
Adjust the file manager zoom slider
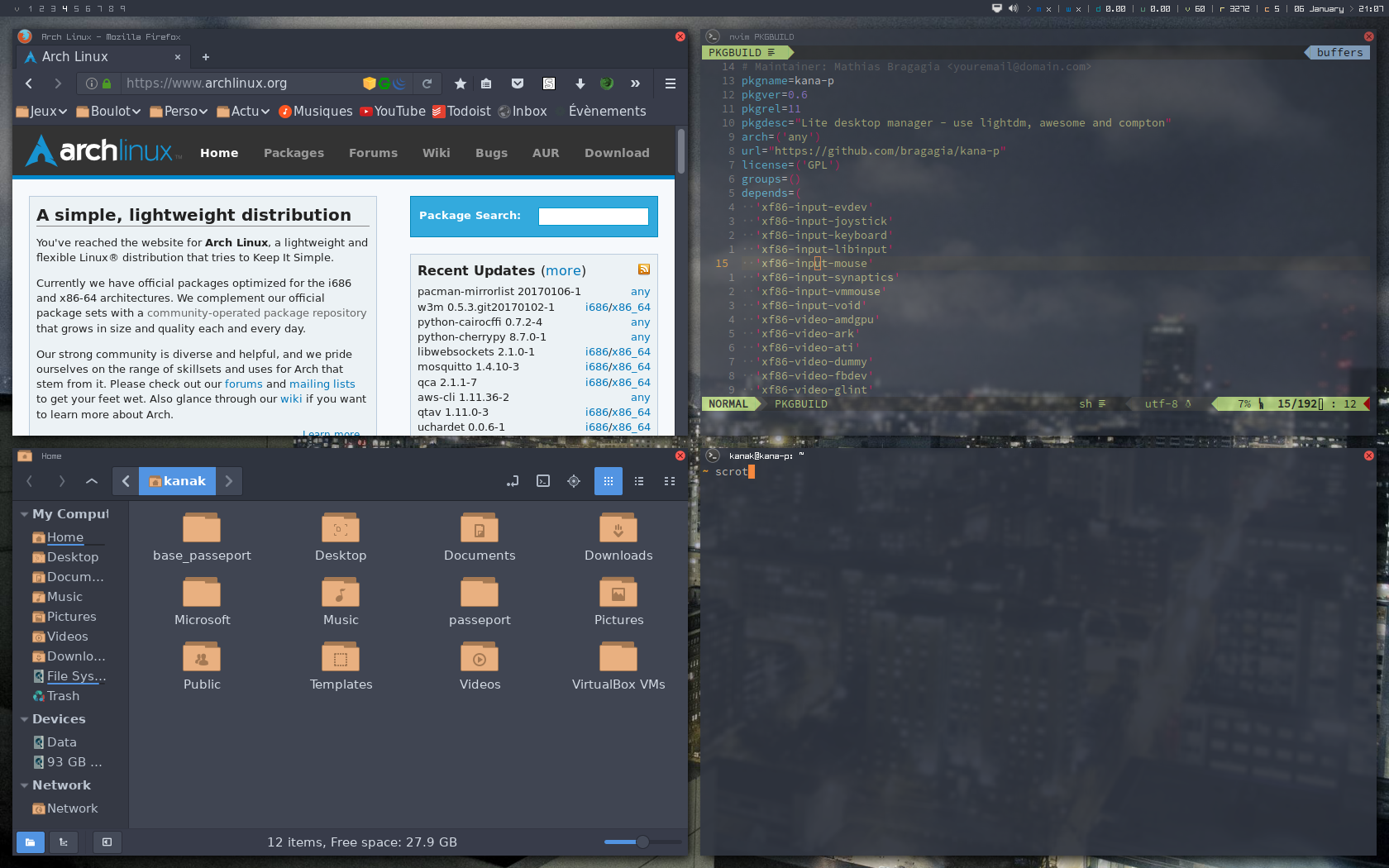point(642,842)
